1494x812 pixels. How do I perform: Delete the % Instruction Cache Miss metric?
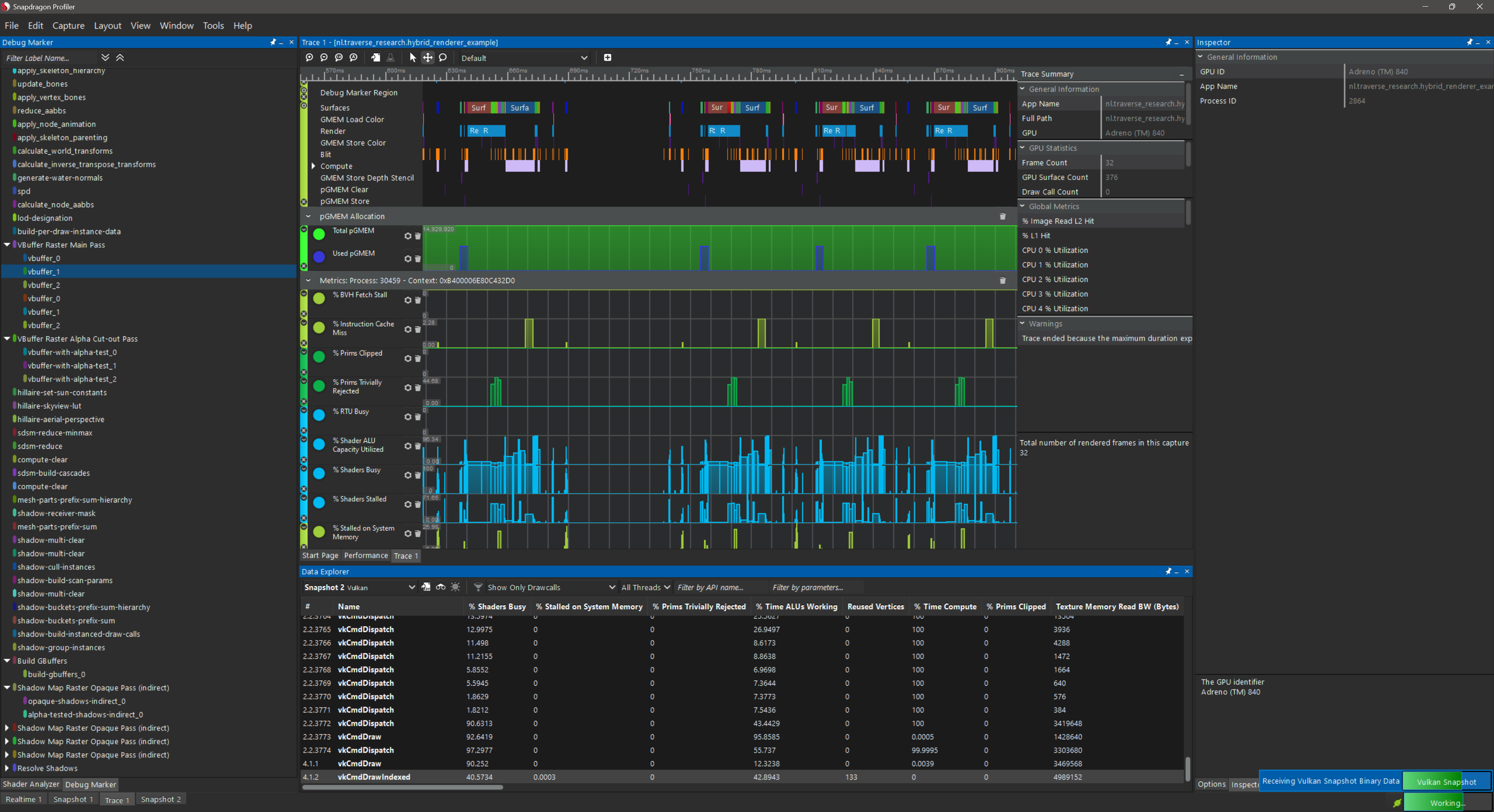point(417,329)
